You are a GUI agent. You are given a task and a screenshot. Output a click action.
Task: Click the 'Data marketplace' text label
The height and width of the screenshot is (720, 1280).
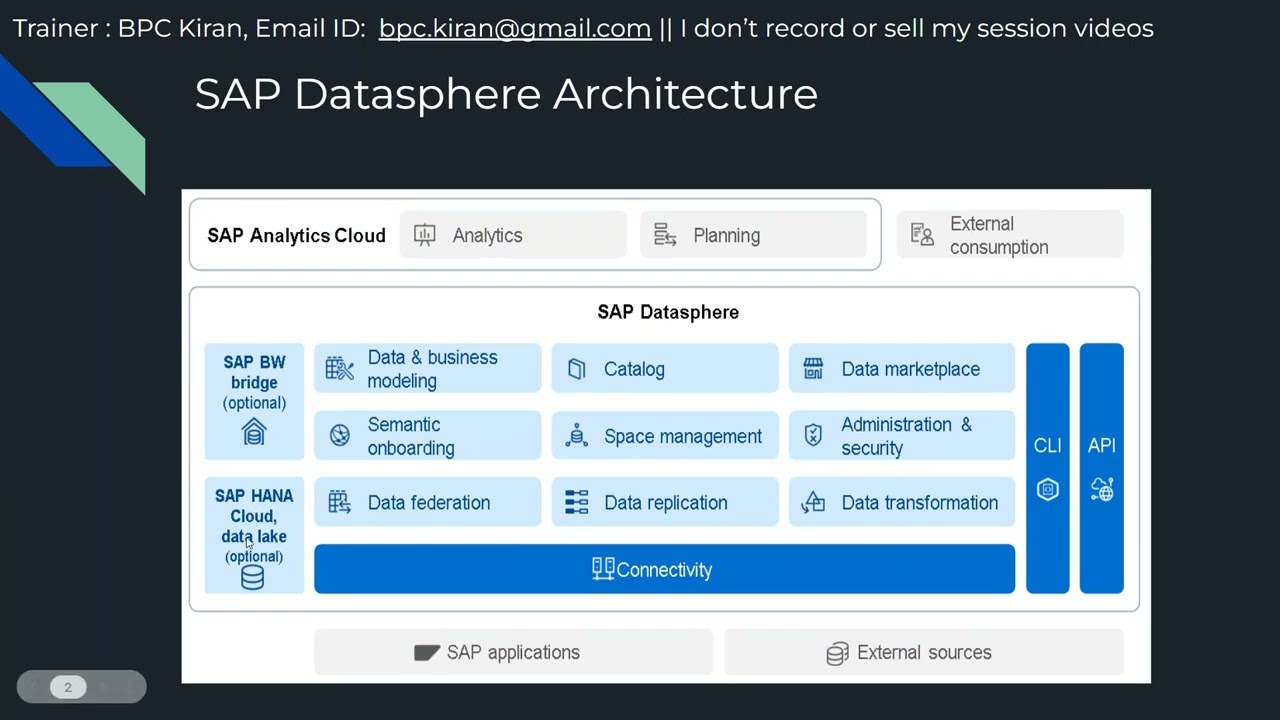coord(910,369)
